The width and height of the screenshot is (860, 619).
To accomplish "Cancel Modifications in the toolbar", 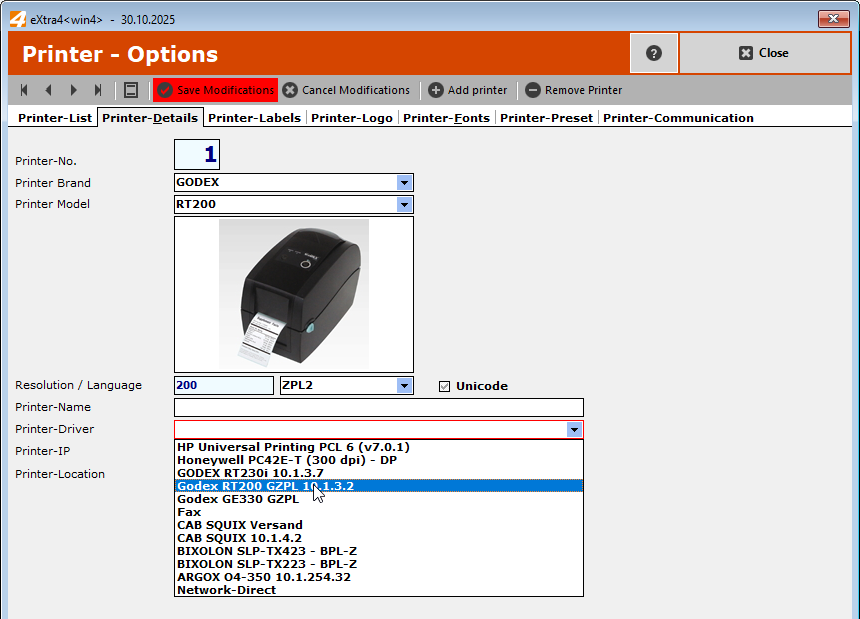I will point(346,90).
